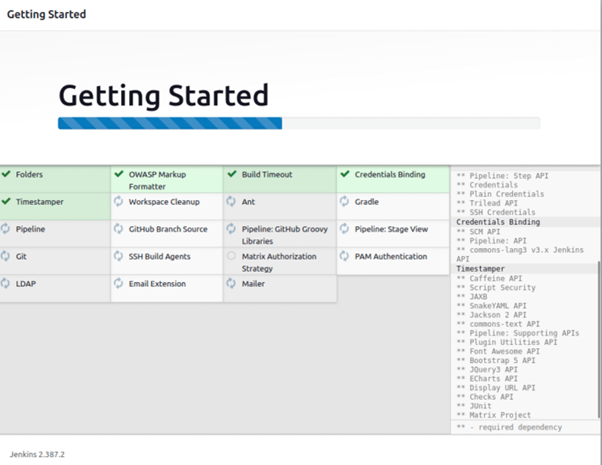Image resolution: width=602 pixels, height=465 pixels.
Task: Click the checkmark beside Build Timeout
Action: coord(232,174)
